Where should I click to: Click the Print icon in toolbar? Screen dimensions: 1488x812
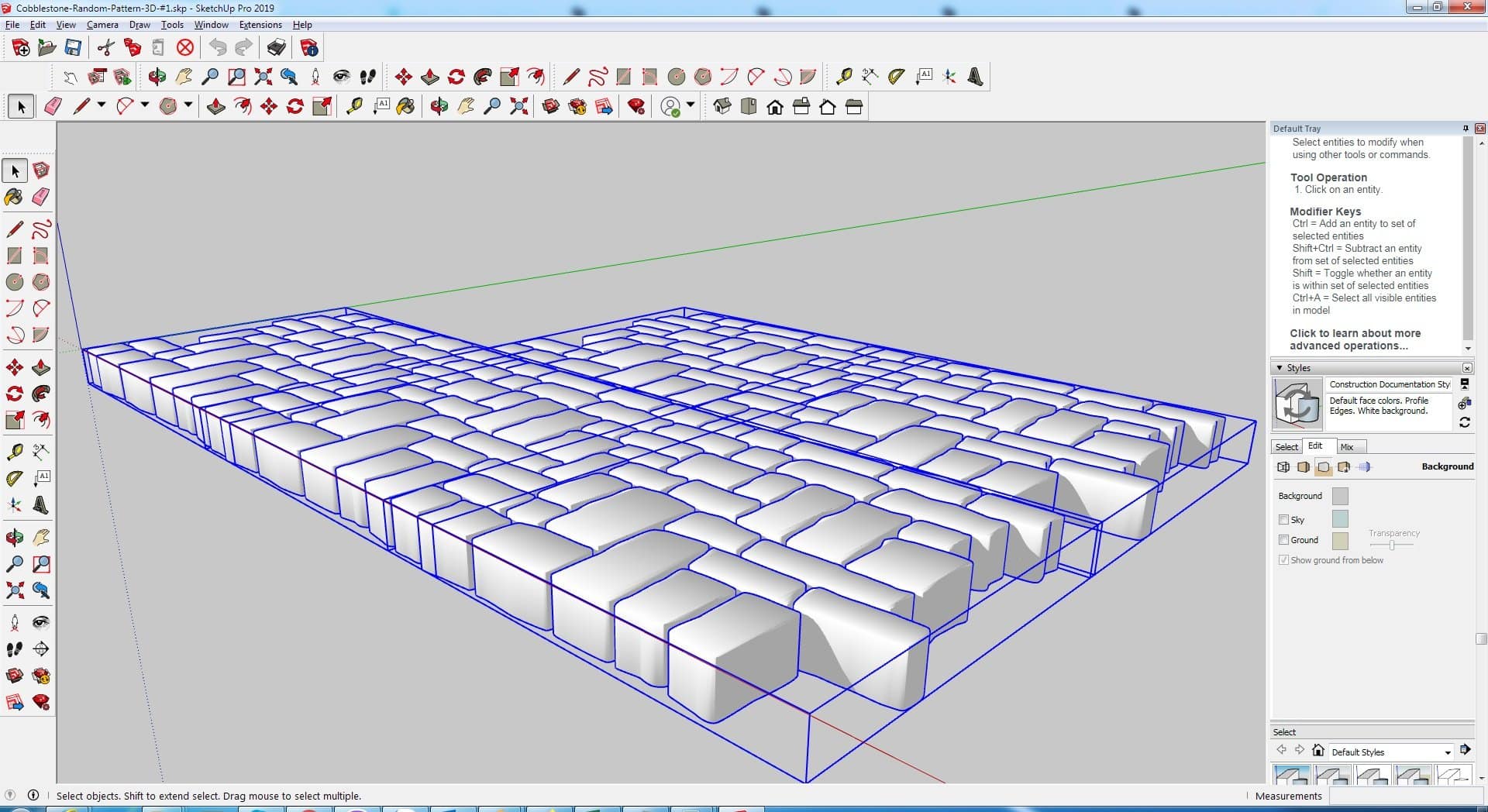click(x=276, y=48)
